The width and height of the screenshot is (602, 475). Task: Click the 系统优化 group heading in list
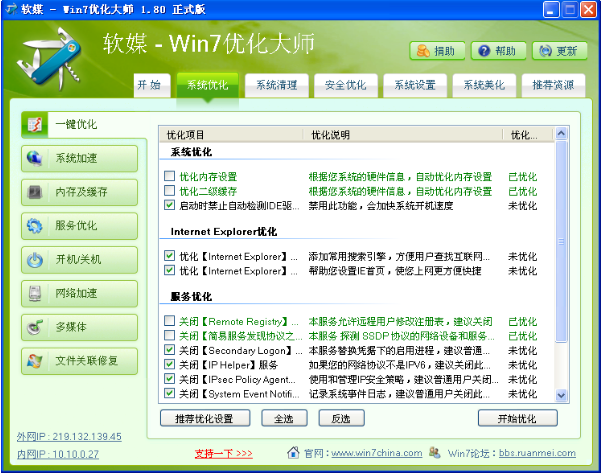(191, 152)
